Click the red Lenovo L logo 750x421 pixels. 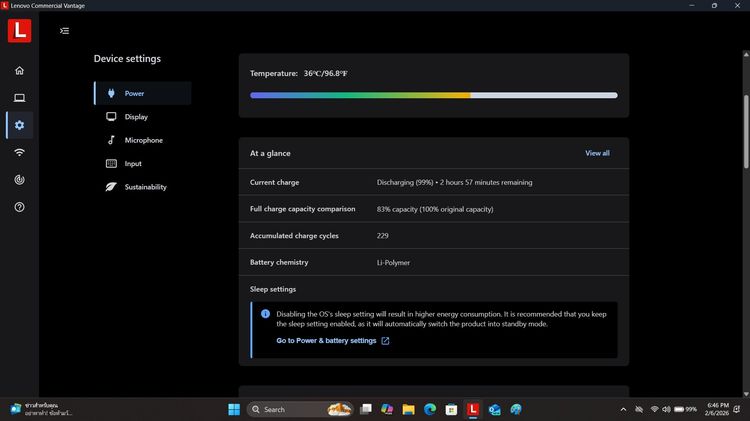[20, 31]
